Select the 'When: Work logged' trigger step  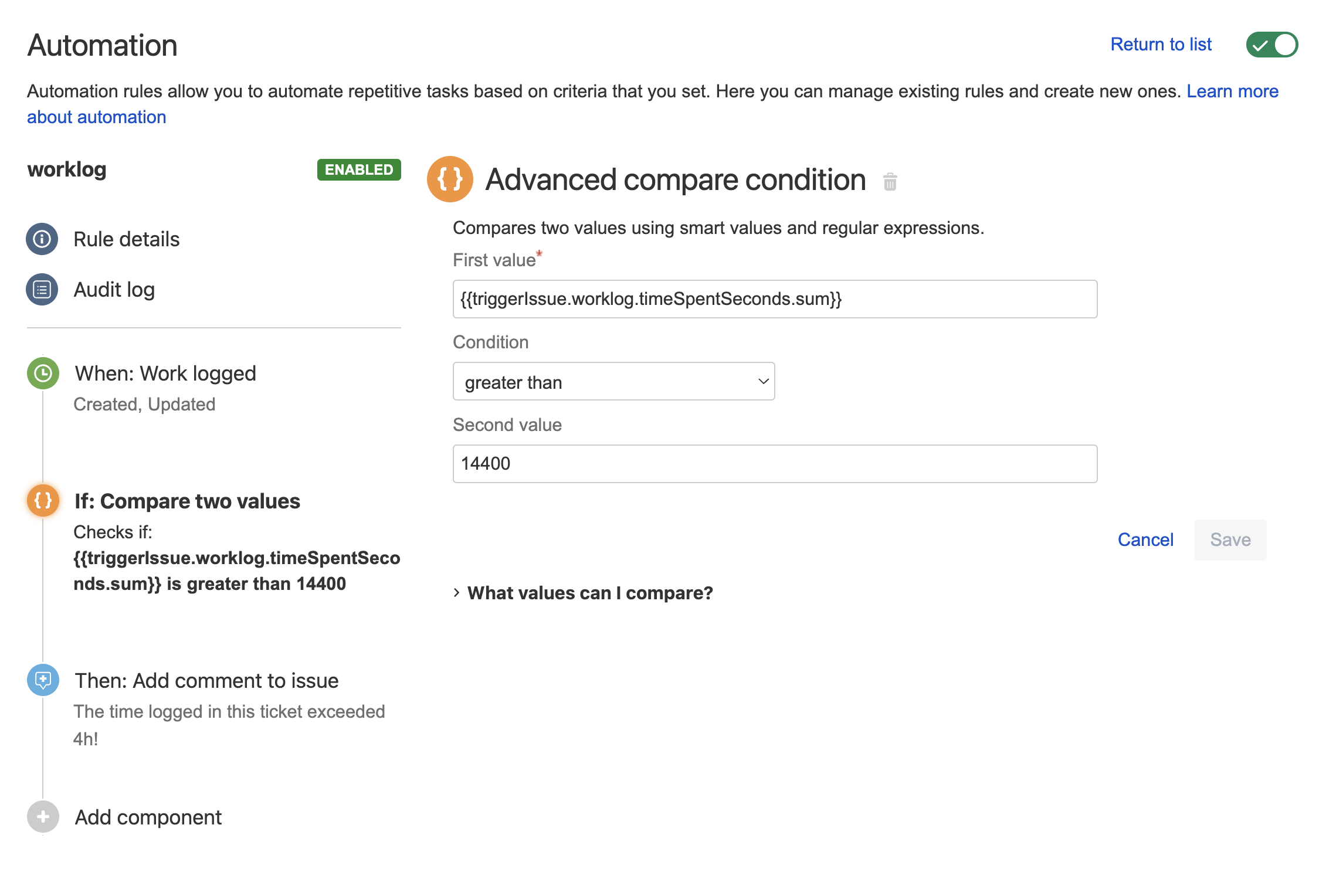(x=165, y=374)
